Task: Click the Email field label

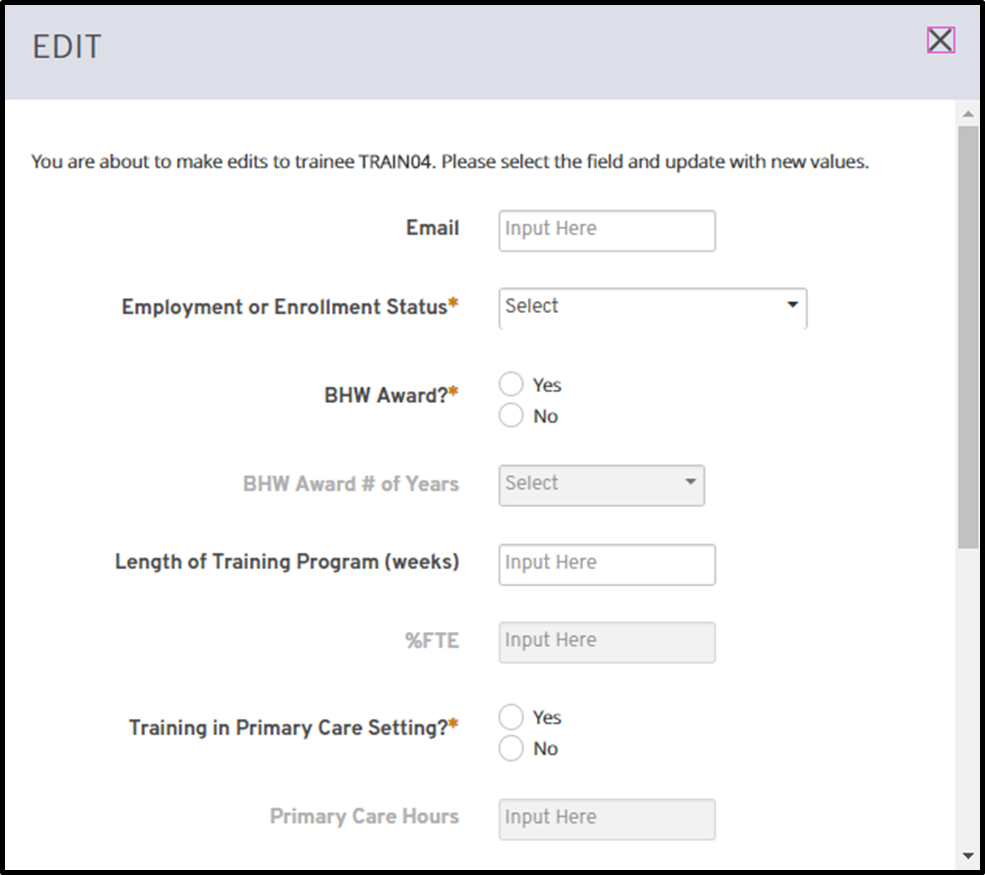Action: 432,228
